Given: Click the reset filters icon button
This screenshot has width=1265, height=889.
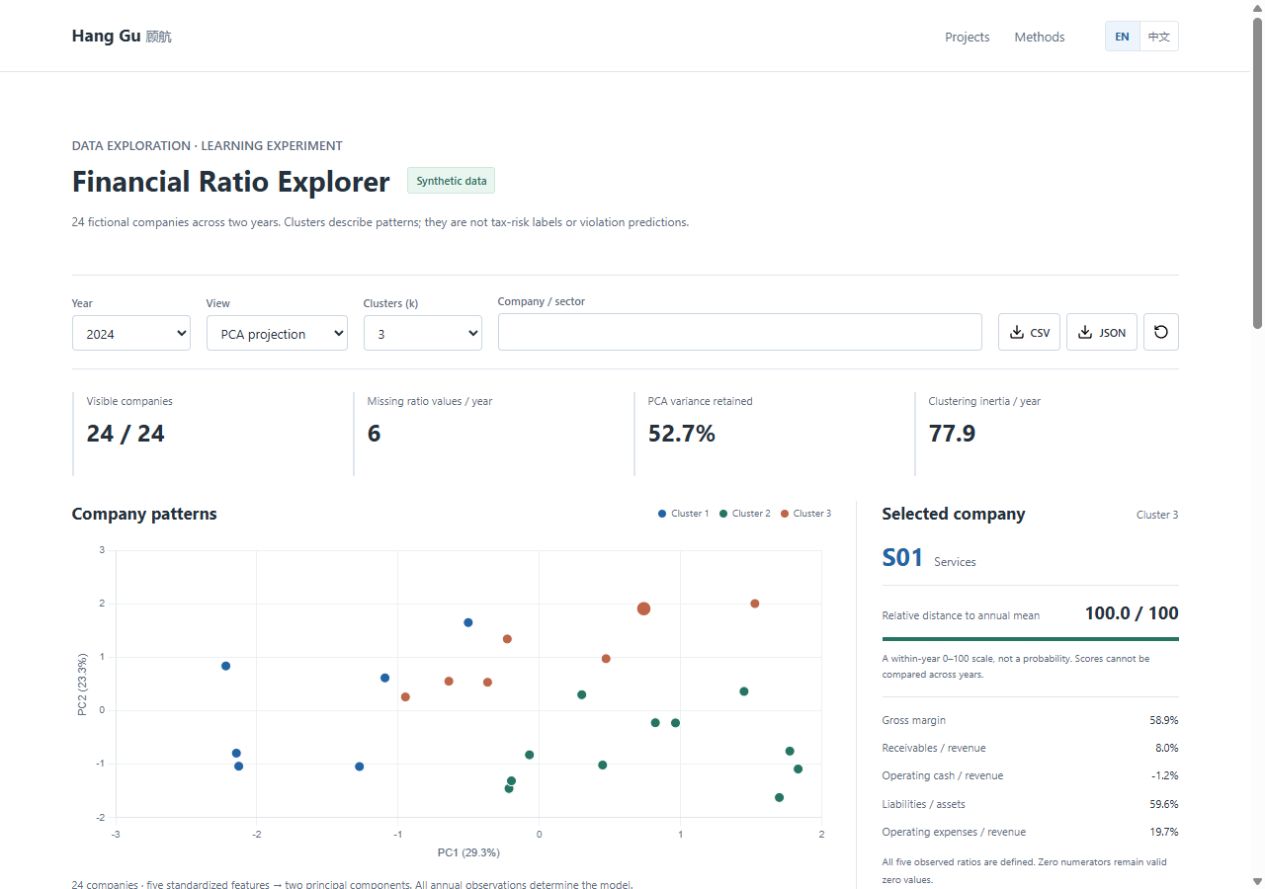Looking at the screenshot, I should tap(1161, 332).
